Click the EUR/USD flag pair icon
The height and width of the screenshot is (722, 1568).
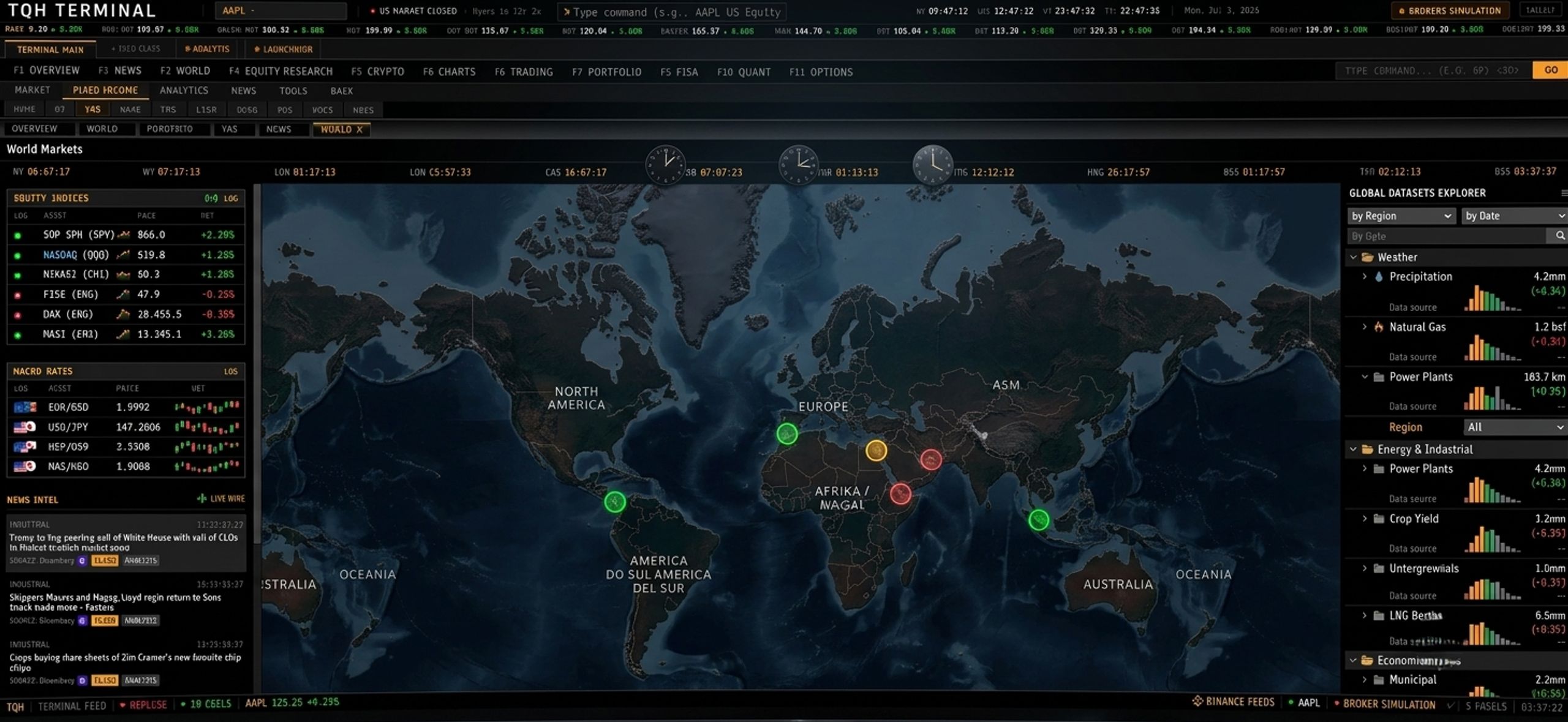pos(24,407)
